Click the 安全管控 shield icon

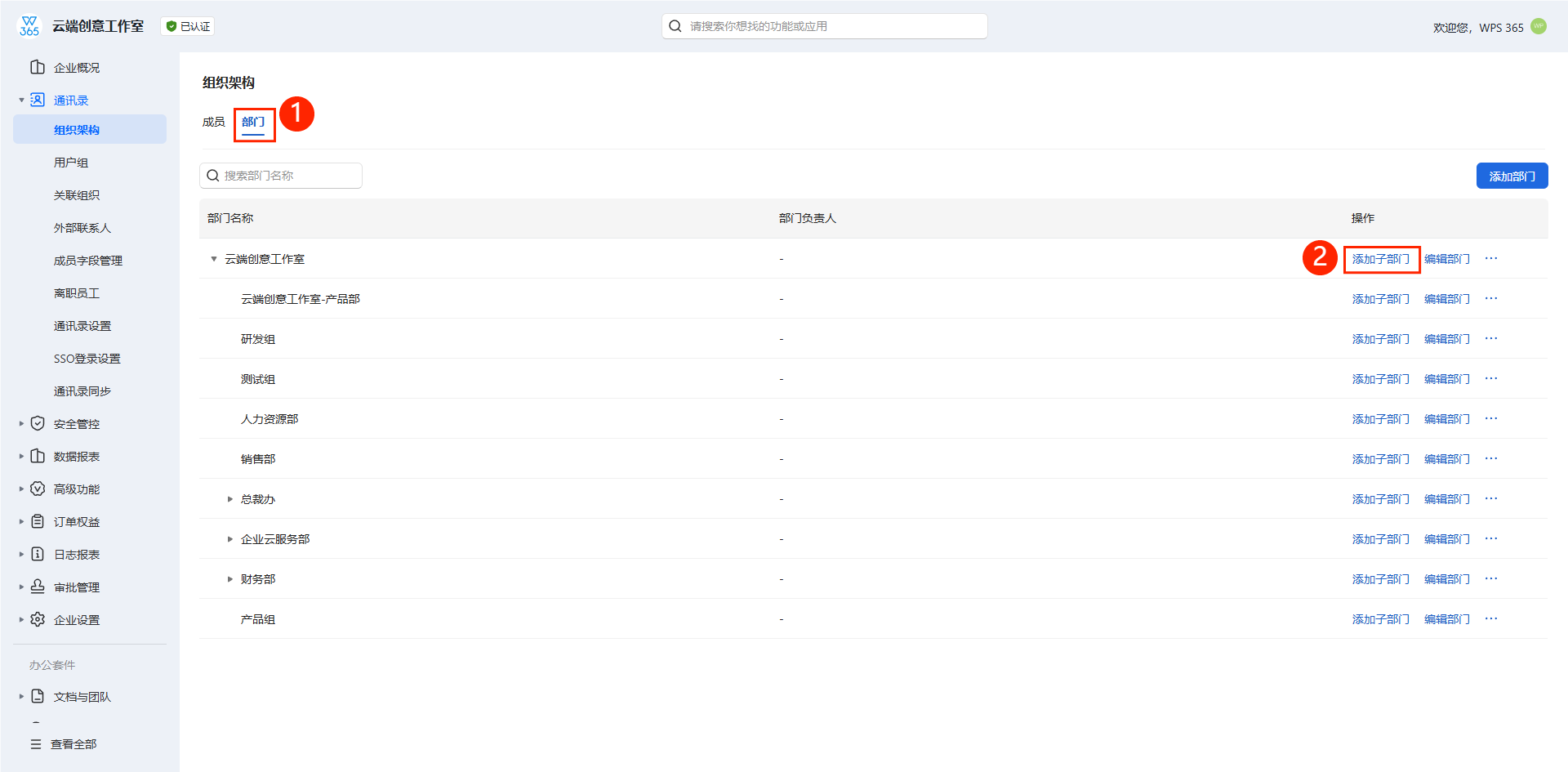tap(38, 423)
